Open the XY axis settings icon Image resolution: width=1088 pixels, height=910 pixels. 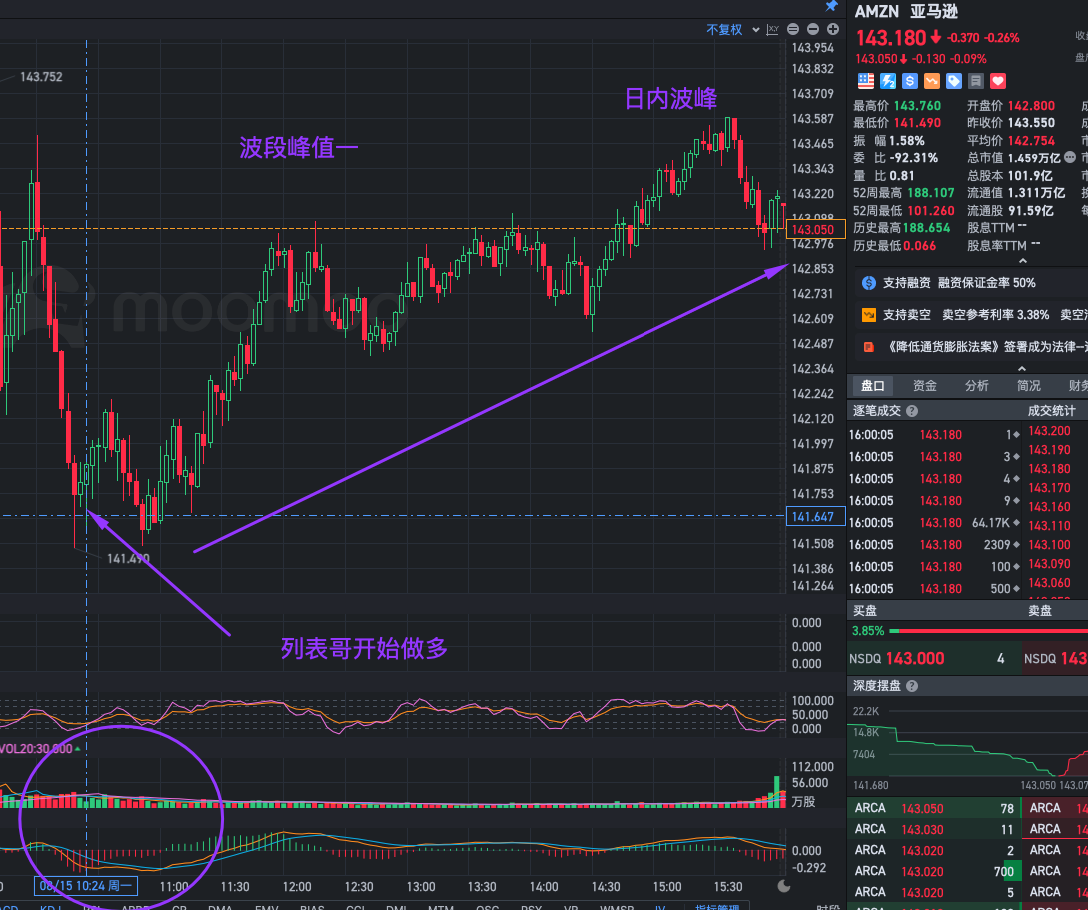point(772,29)
